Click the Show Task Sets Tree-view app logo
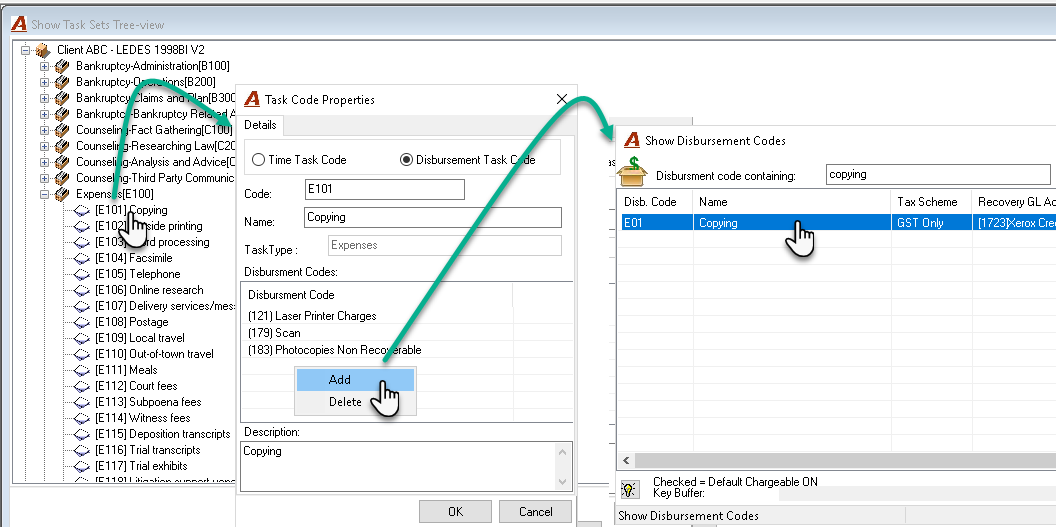Viewport: 1056px width, 527px height. coord(19,25)
